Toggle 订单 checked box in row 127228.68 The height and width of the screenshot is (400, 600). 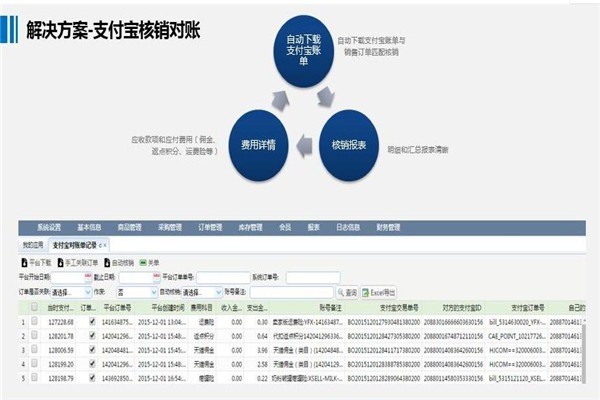[92, 322]
